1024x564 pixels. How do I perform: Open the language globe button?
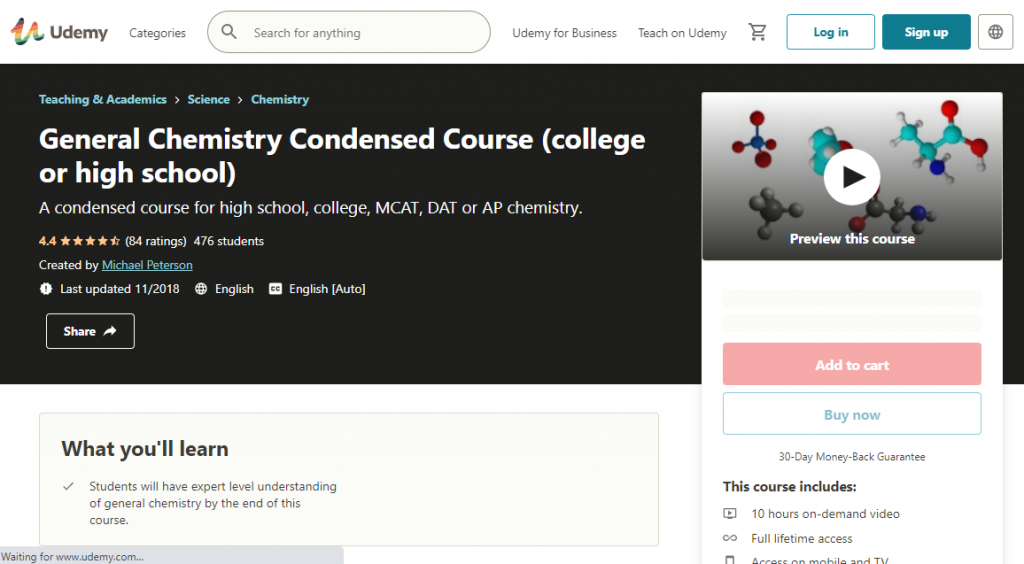coord(995,32)
